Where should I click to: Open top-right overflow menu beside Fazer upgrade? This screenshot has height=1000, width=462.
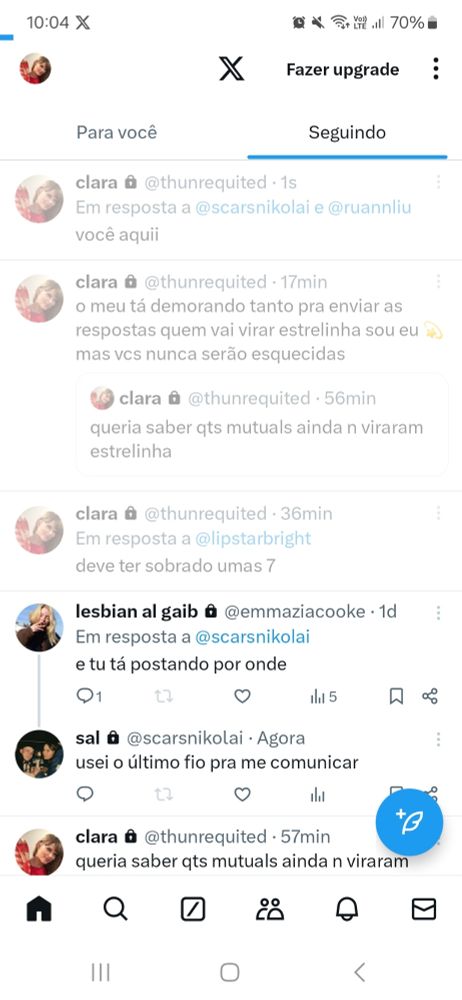(435, 69)
